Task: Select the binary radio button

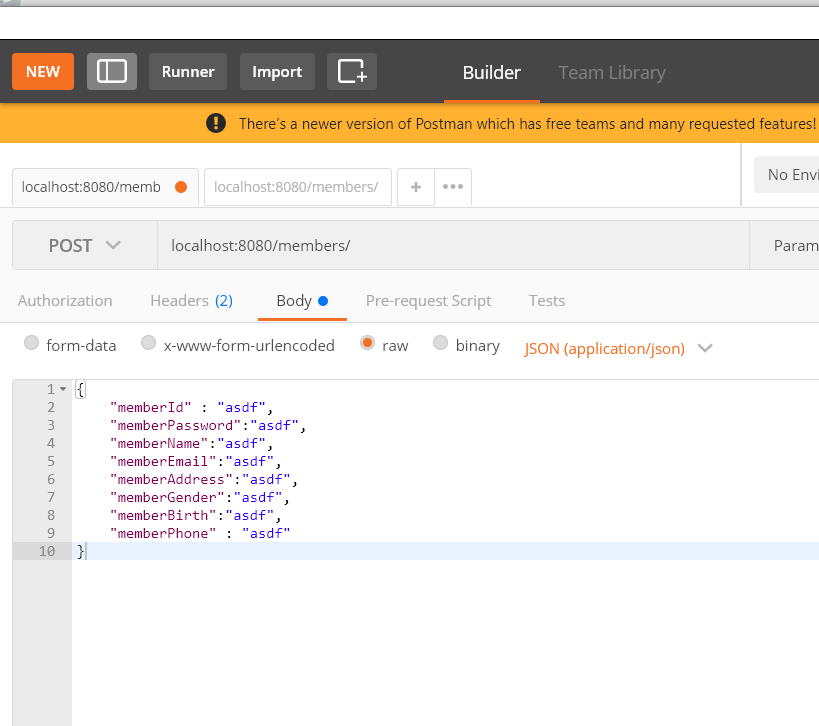Action: [440, 343]
